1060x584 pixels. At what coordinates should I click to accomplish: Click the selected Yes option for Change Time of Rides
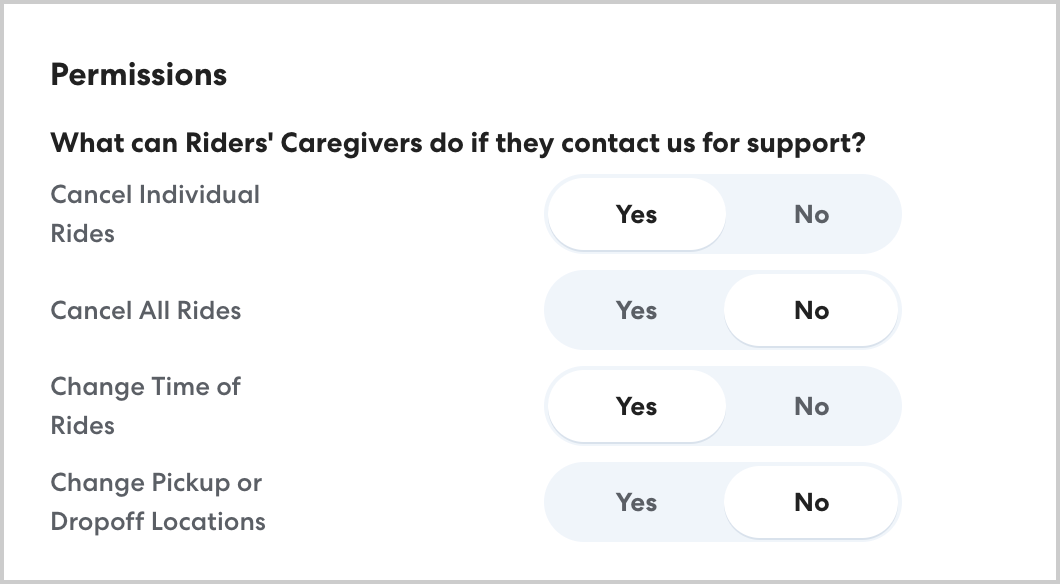coord(636,406)
